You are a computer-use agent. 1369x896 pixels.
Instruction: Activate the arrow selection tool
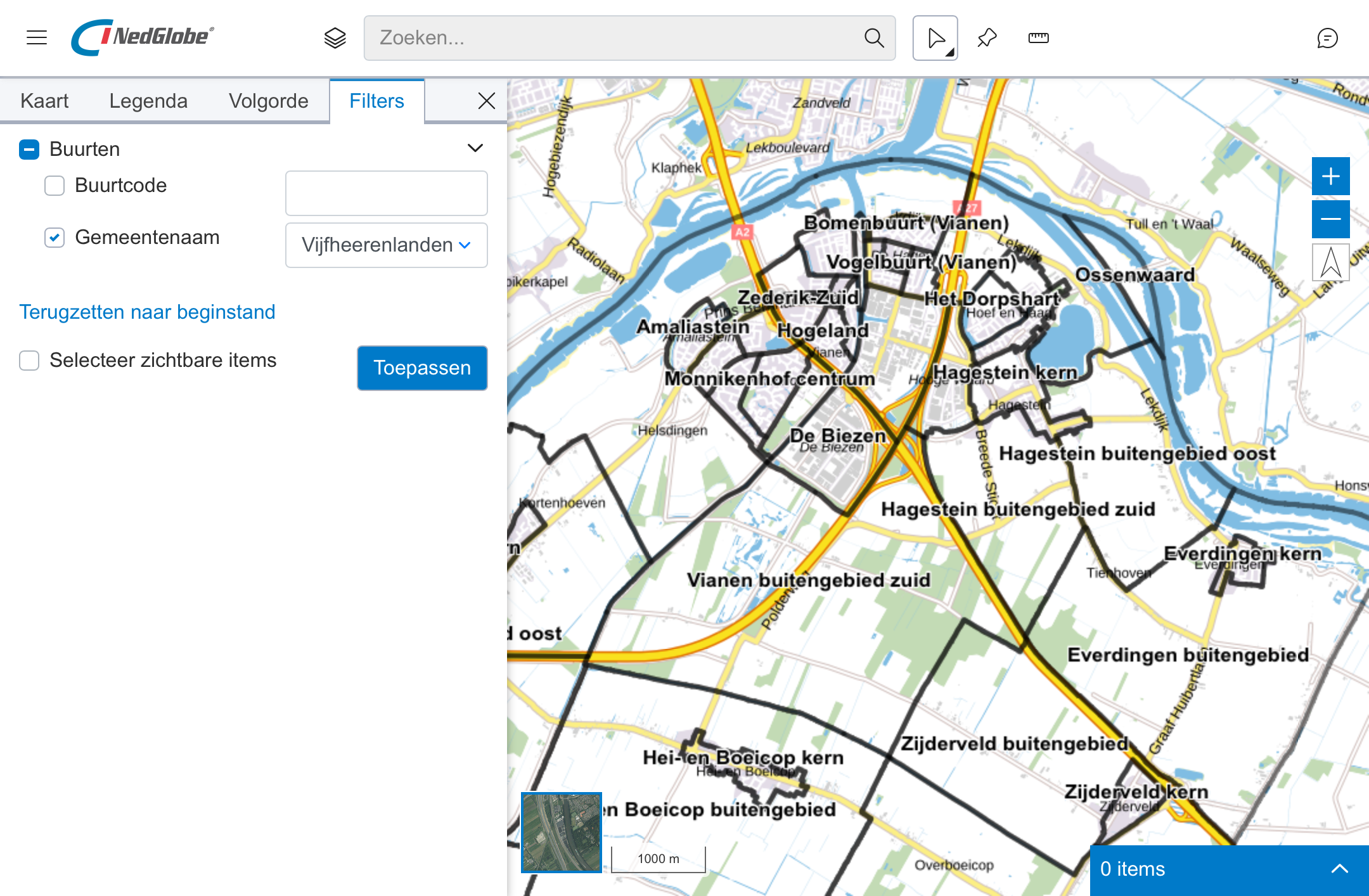pyautogui.click(x=935, y=38)
